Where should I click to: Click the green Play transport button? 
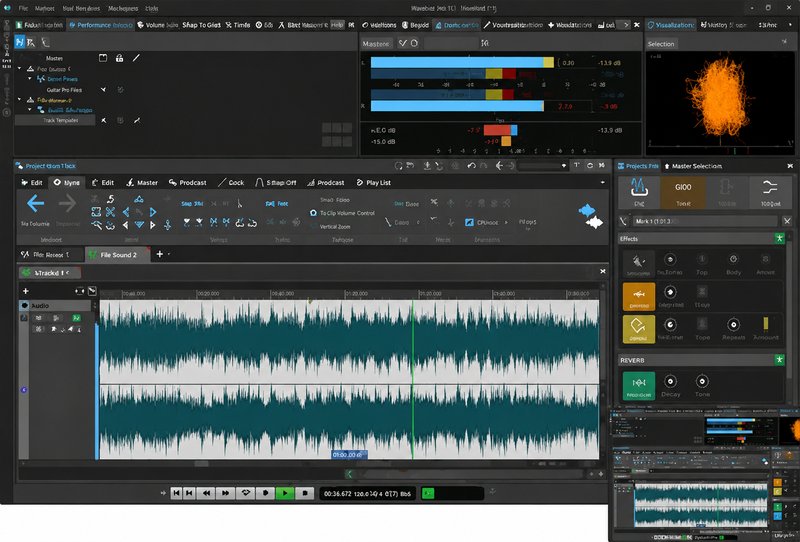(x=285, y=493)
